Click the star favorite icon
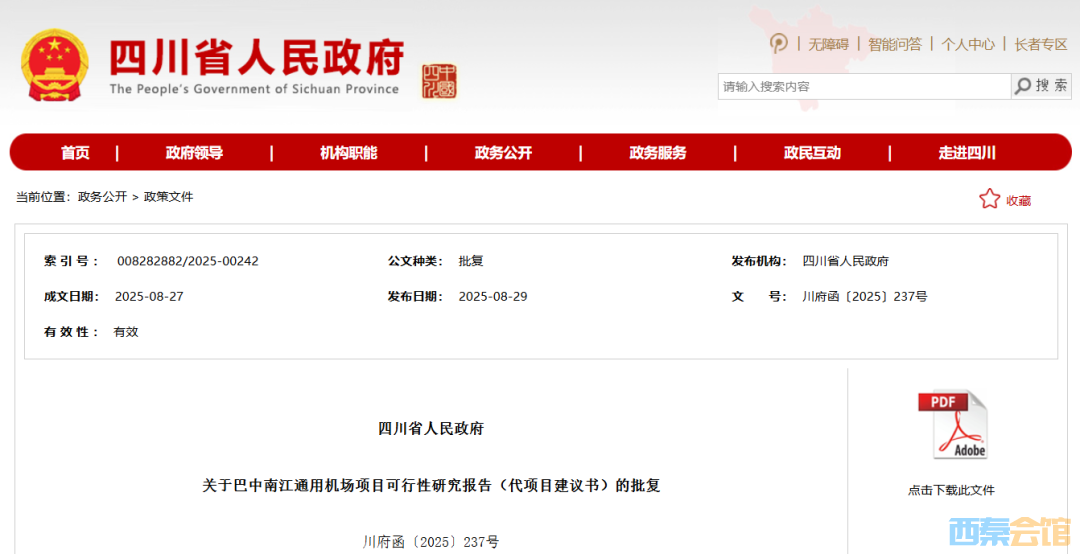The width and height of the screenshot is (1080, 554). 989,199
